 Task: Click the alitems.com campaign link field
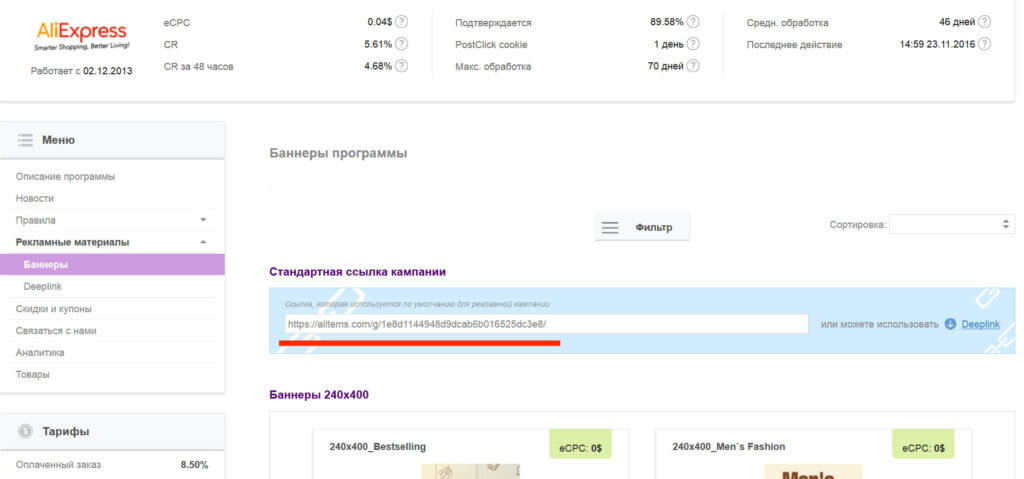point(547,324)
